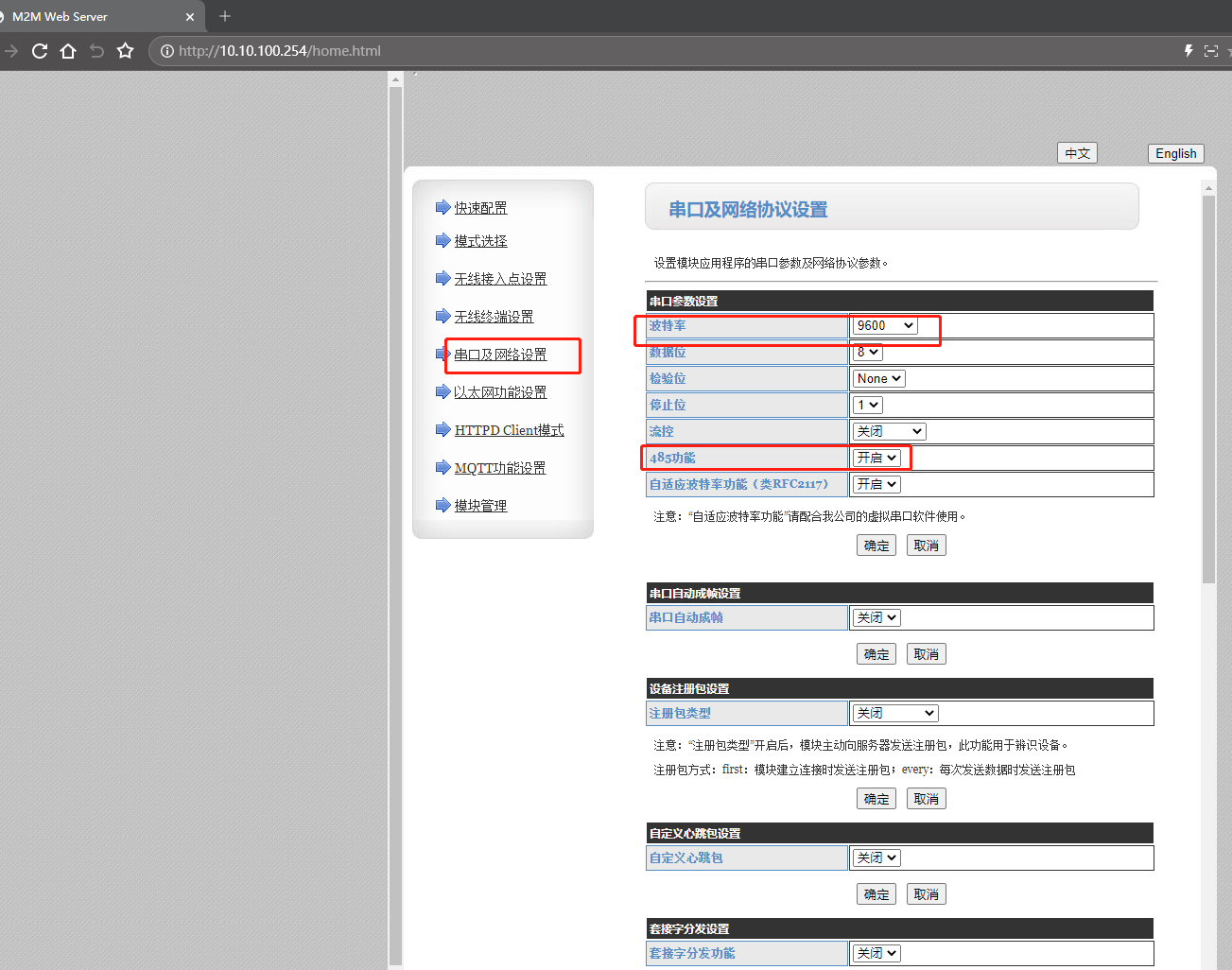
Task: Click the undo back arrow icon
Action: [x=96, y=51]
